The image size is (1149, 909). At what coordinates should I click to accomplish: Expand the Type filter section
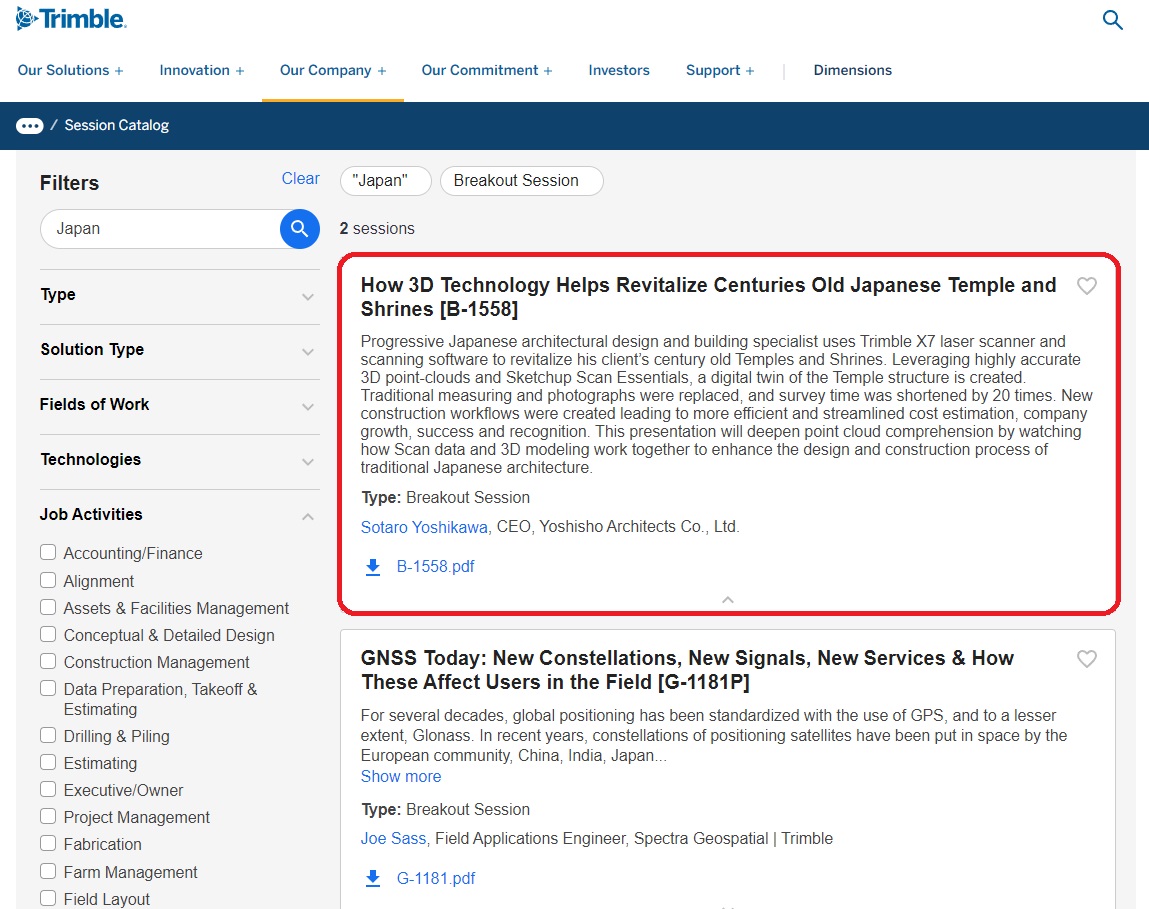tap(180, 295)
